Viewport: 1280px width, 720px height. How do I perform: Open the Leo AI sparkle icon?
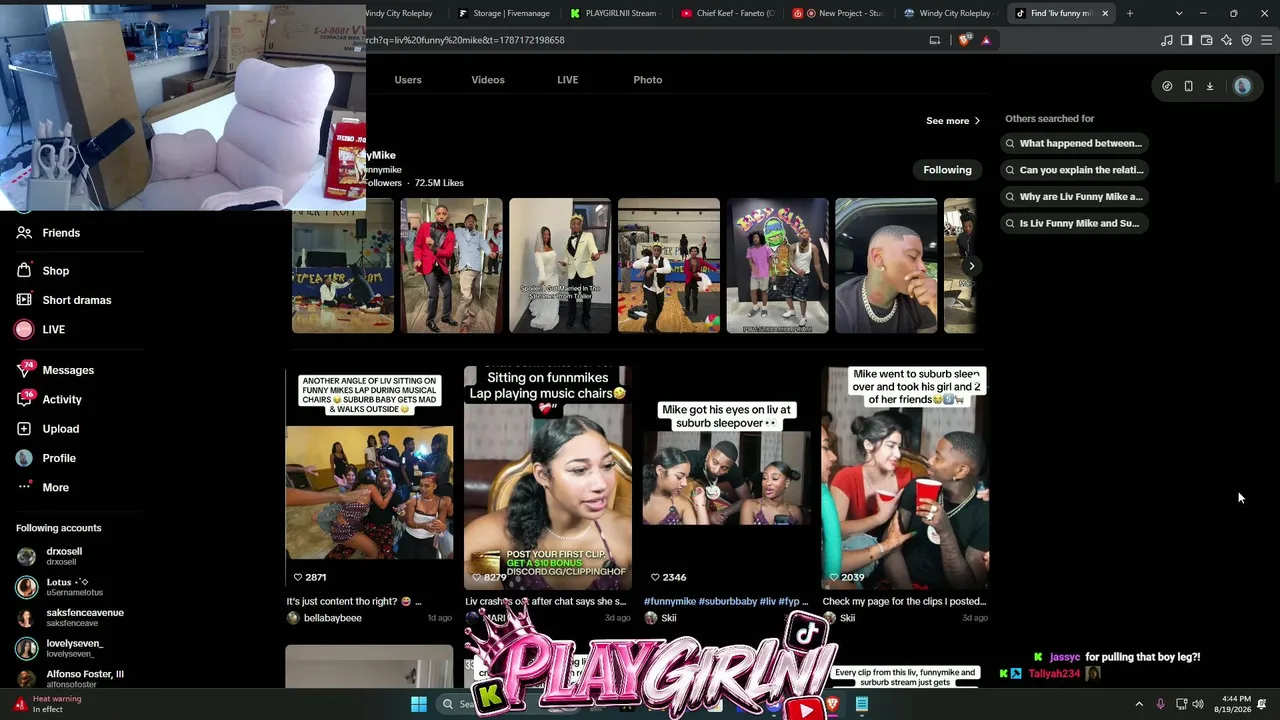(x=1227, y=40)
